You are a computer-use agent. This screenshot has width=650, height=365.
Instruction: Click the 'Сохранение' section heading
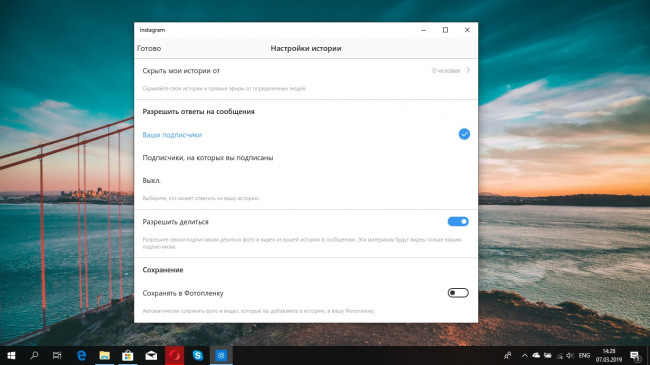(x=163, y=270)
